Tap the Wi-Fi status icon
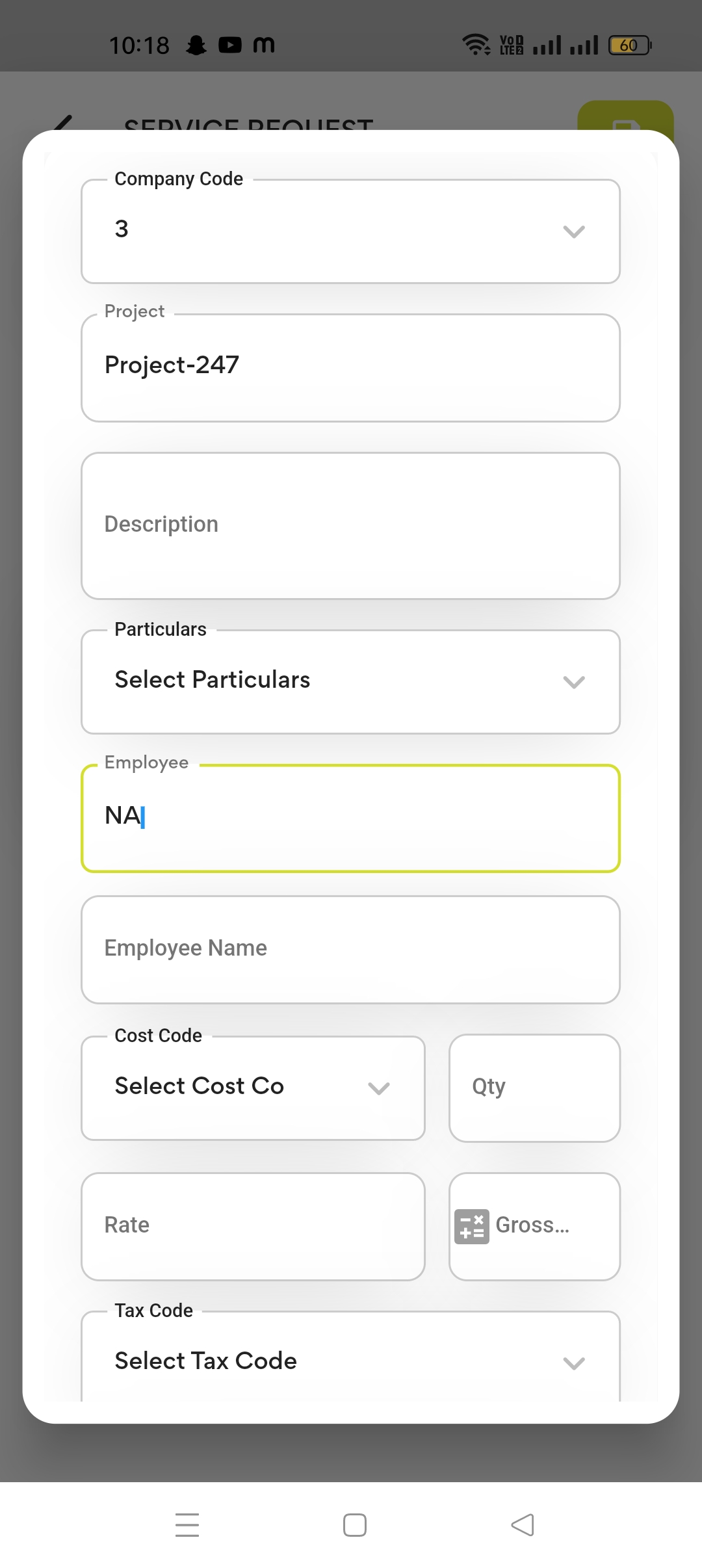The image size is (702, 1568). coord(476,44)
